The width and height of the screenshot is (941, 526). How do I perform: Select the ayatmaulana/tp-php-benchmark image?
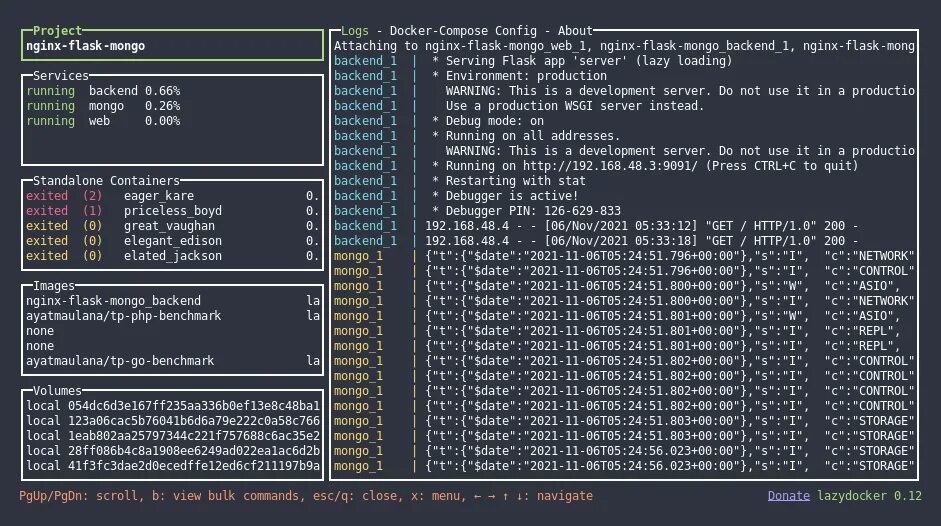click(x=172, y=316)
